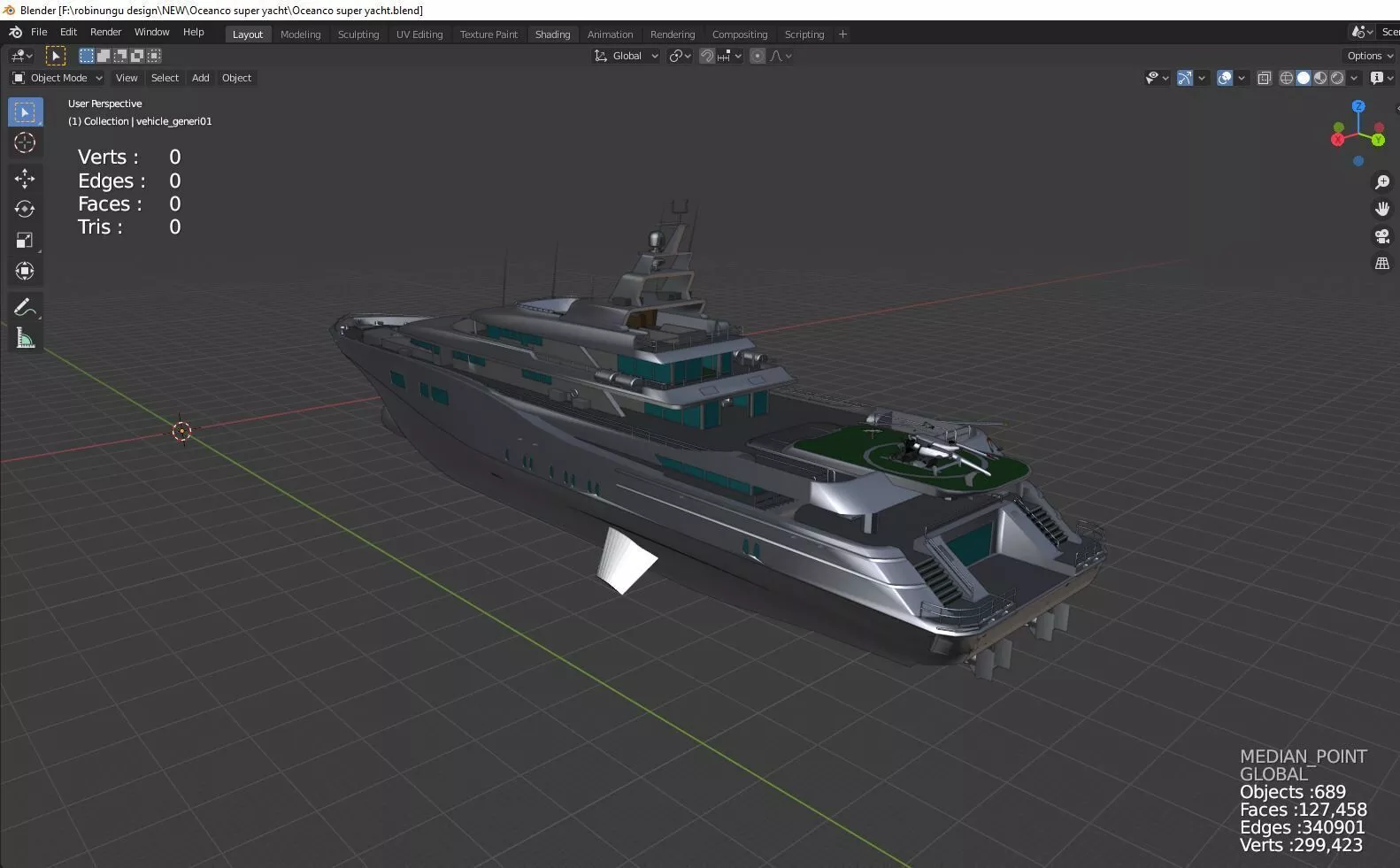Open the Options dropdown
Screen dimensions: 1400x868
pos(1370,56)
